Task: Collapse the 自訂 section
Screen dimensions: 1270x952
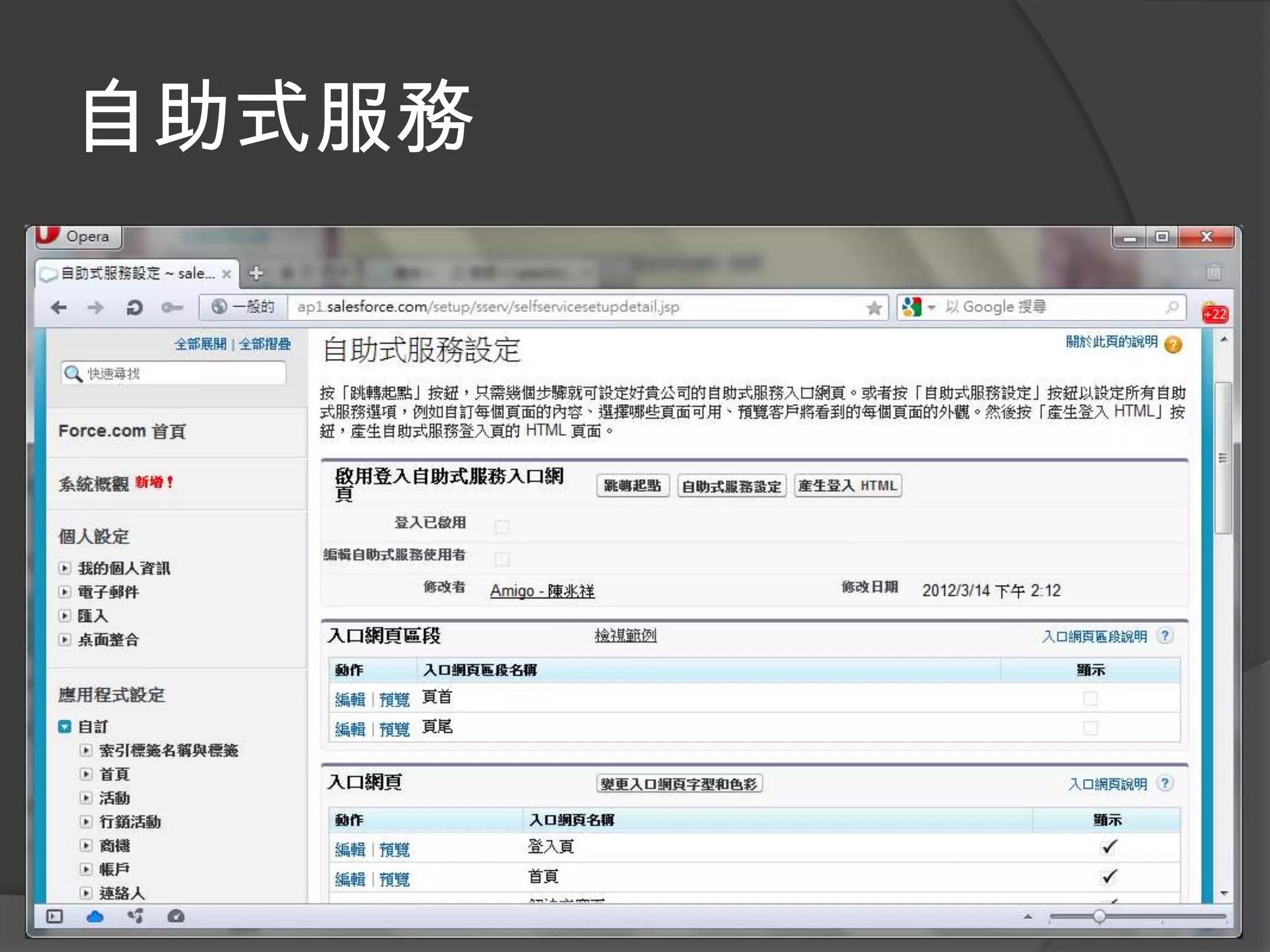Action: [64, 726]
